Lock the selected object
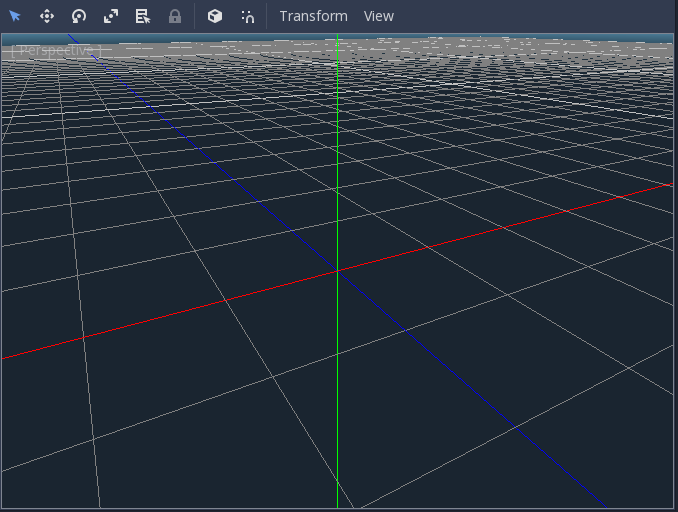Screen dimensions: 678x512 click(175, 16)
